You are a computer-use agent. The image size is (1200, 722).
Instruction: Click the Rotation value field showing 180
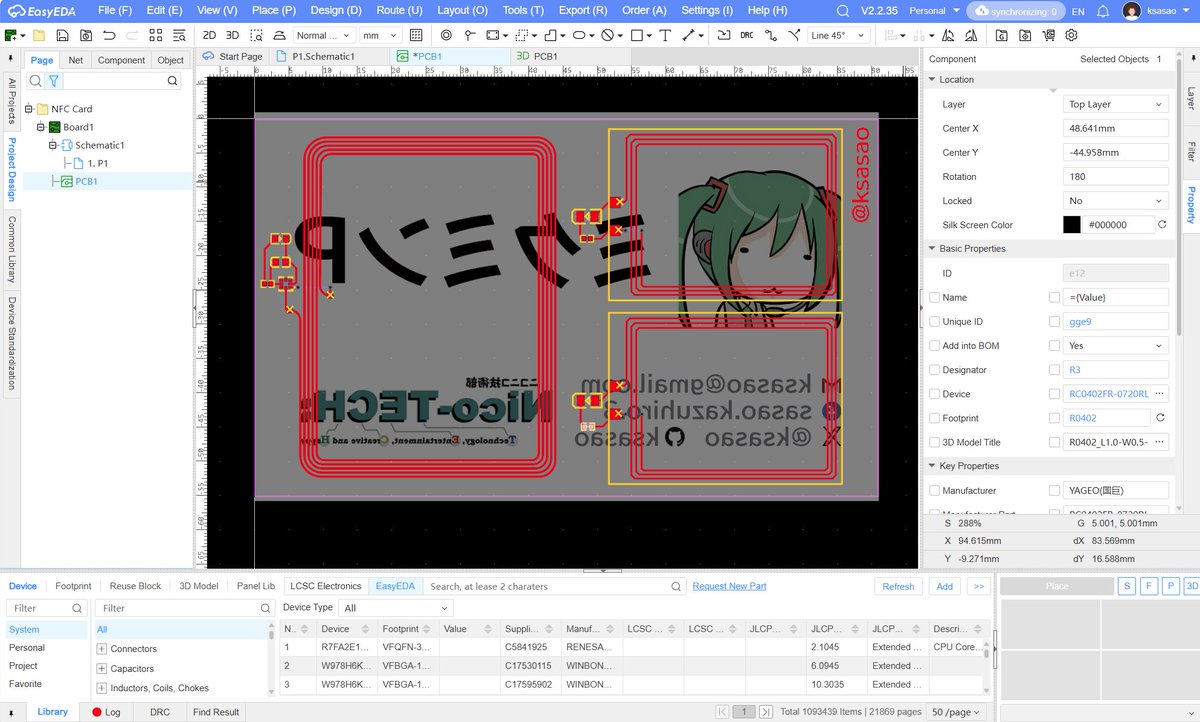1116,176
